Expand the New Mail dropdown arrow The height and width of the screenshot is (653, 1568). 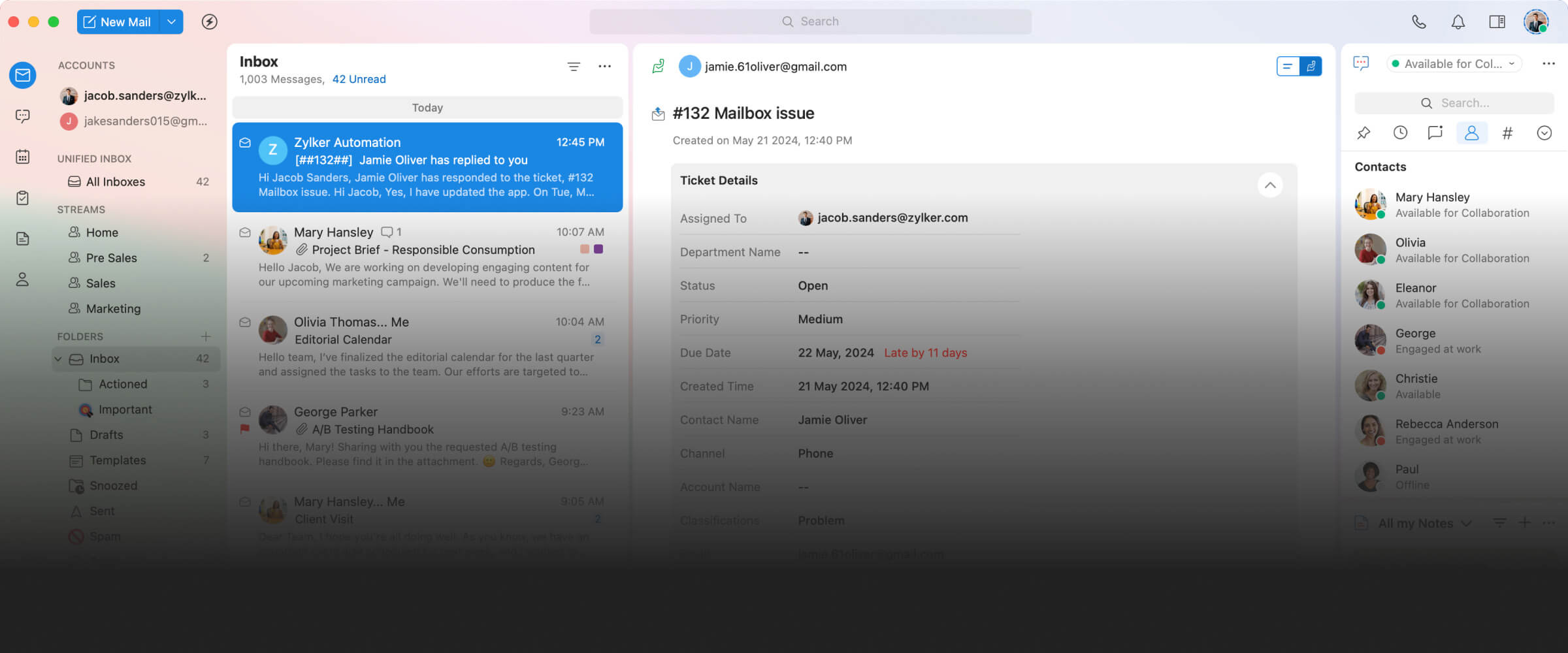(x=171, y=22)
